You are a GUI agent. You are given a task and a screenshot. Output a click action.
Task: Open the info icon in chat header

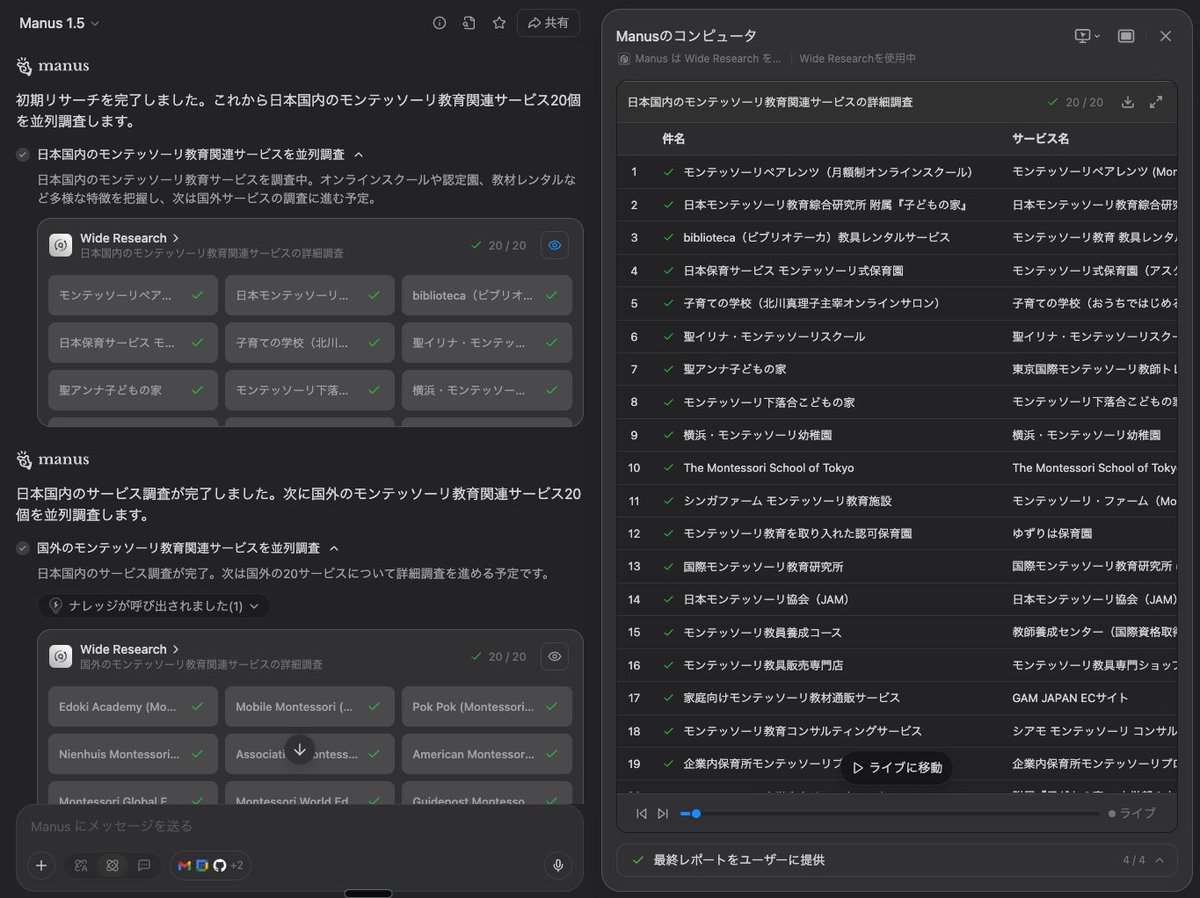(x=439, y=23)
